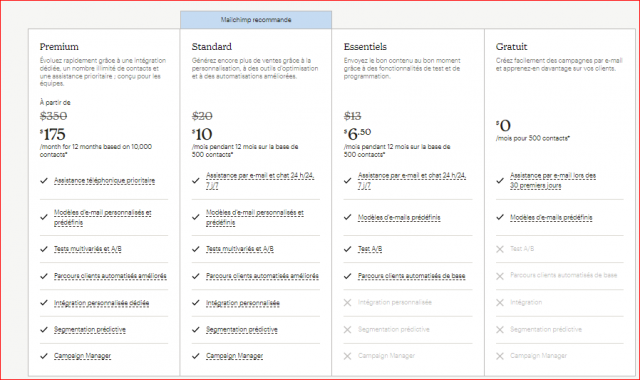Click checkmark beside Premium 'Tests multivariés et A/B'
640x380 pixels.
pyautogui.click(x=44, y=249)
